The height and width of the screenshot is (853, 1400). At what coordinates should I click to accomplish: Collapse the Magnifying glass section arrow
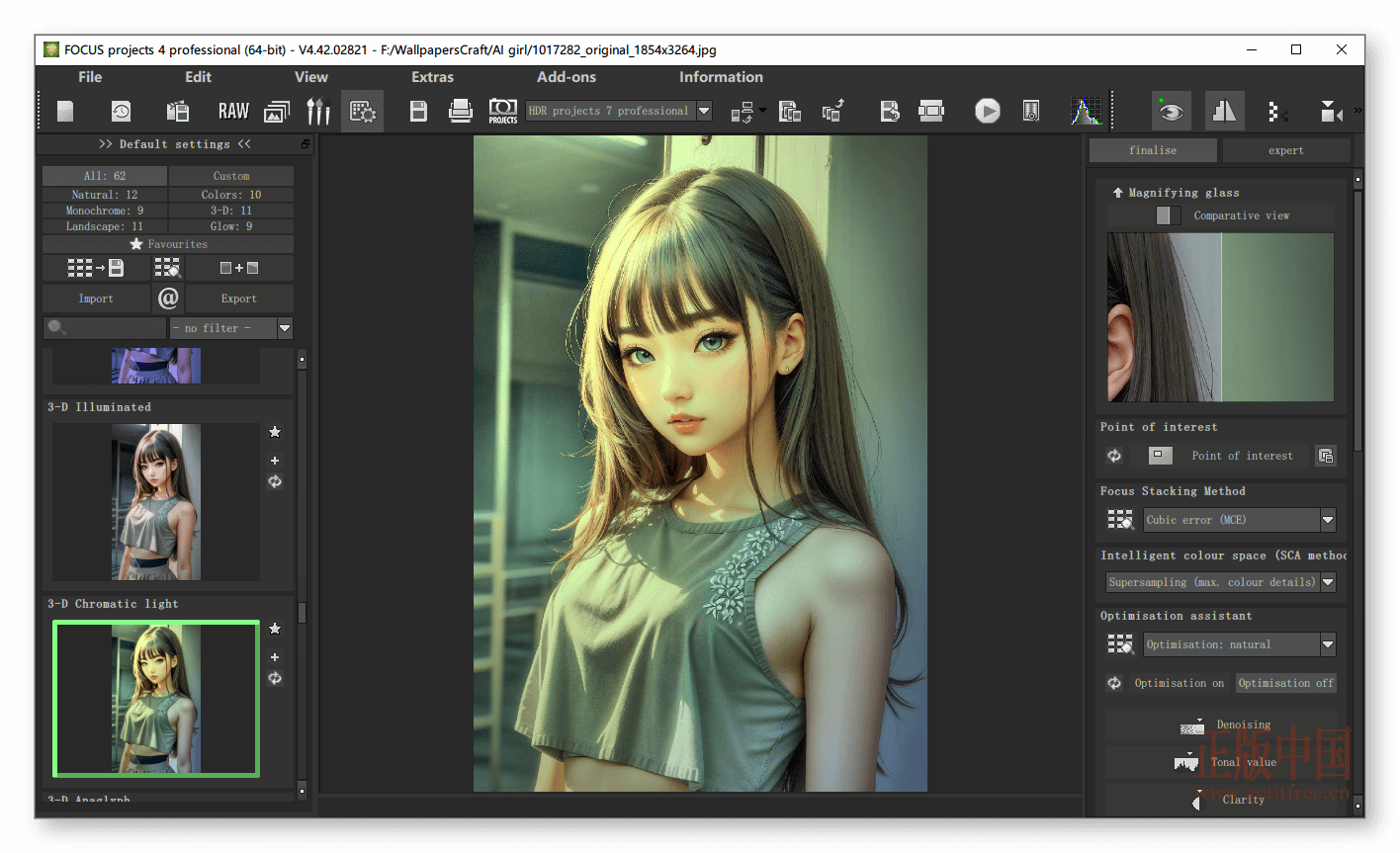click(x=1117, y=193)
